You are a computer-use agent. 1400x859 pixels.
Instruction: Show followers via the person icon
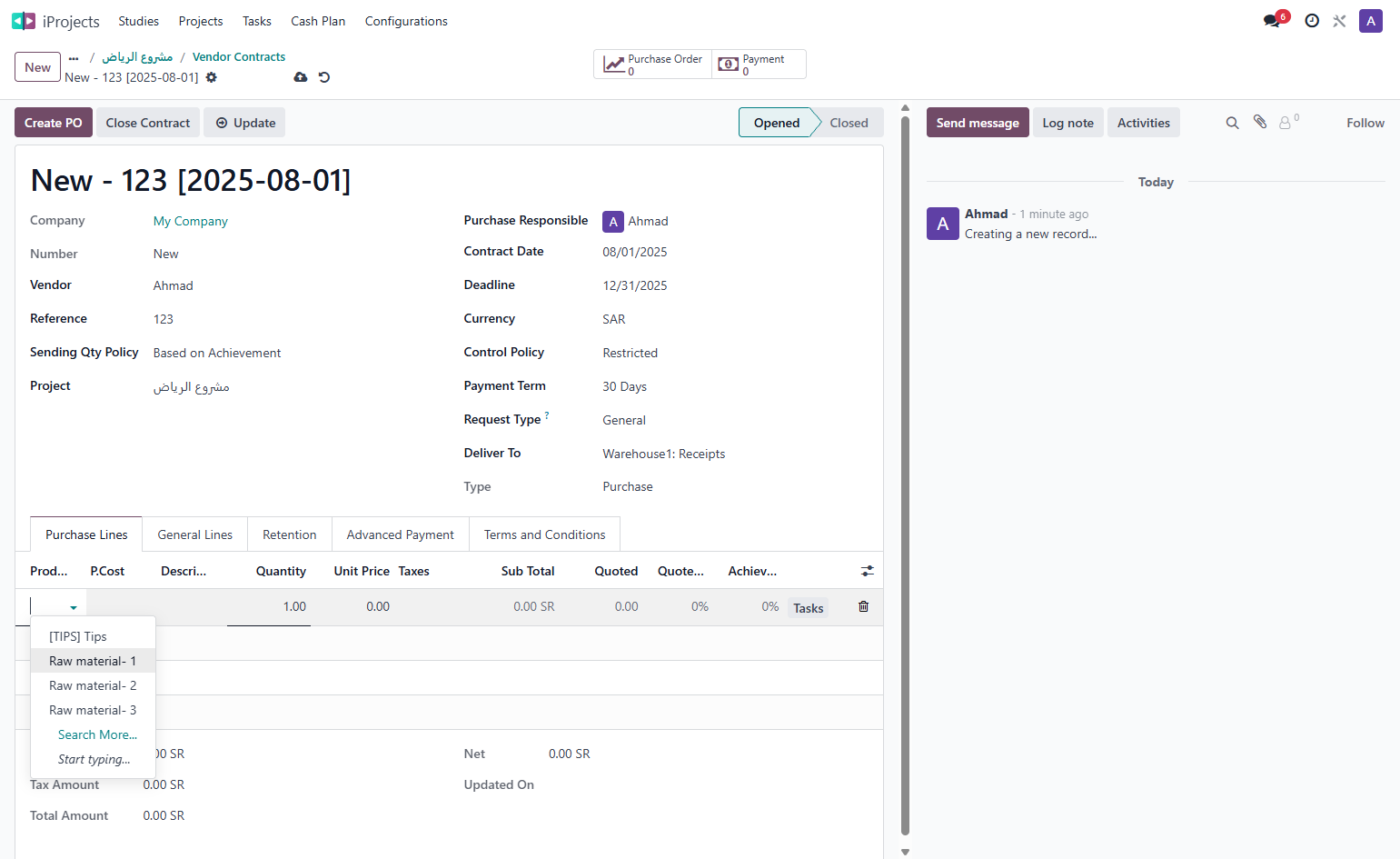[x=1288, y=122]
